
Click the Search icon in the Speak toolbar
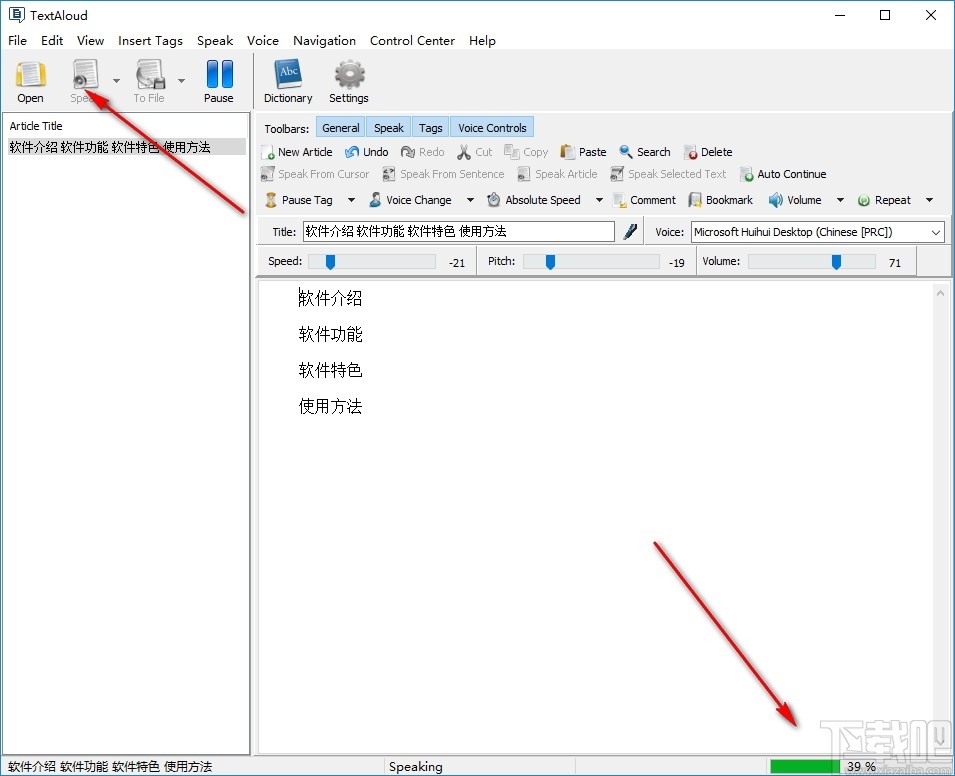pyautogui.click(x=644, y=151)
